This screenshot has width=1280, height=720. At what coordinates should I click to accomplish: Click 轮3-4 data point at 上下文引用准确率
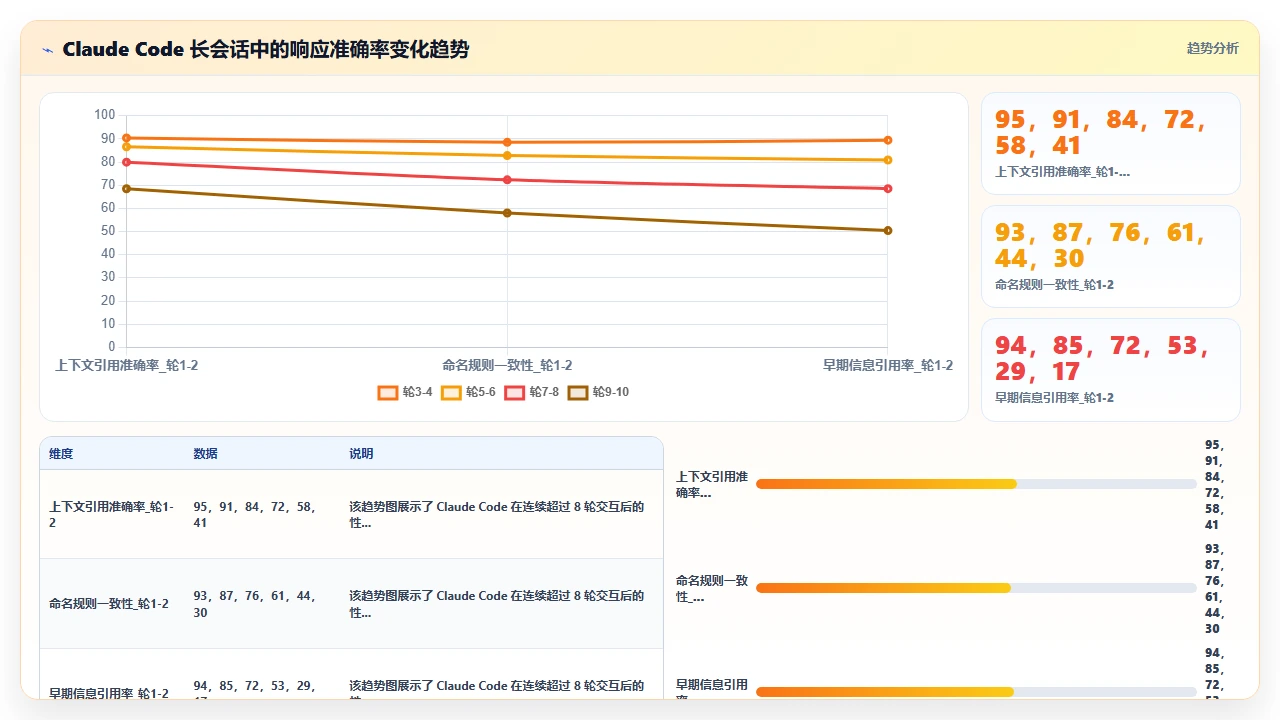click(x=127, y=138)
